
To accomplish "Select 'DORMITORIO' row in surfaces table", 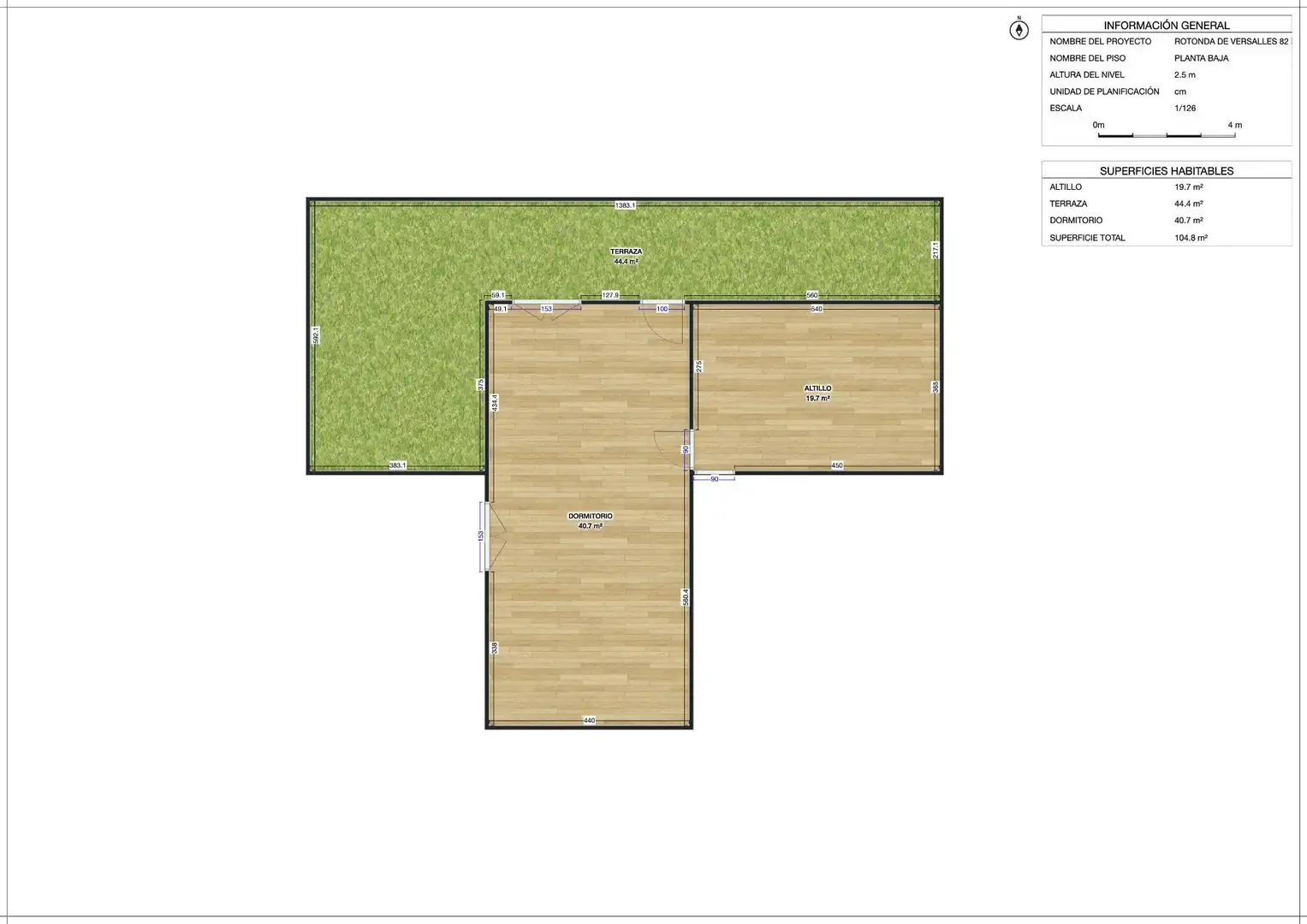I will point(1166,221).
